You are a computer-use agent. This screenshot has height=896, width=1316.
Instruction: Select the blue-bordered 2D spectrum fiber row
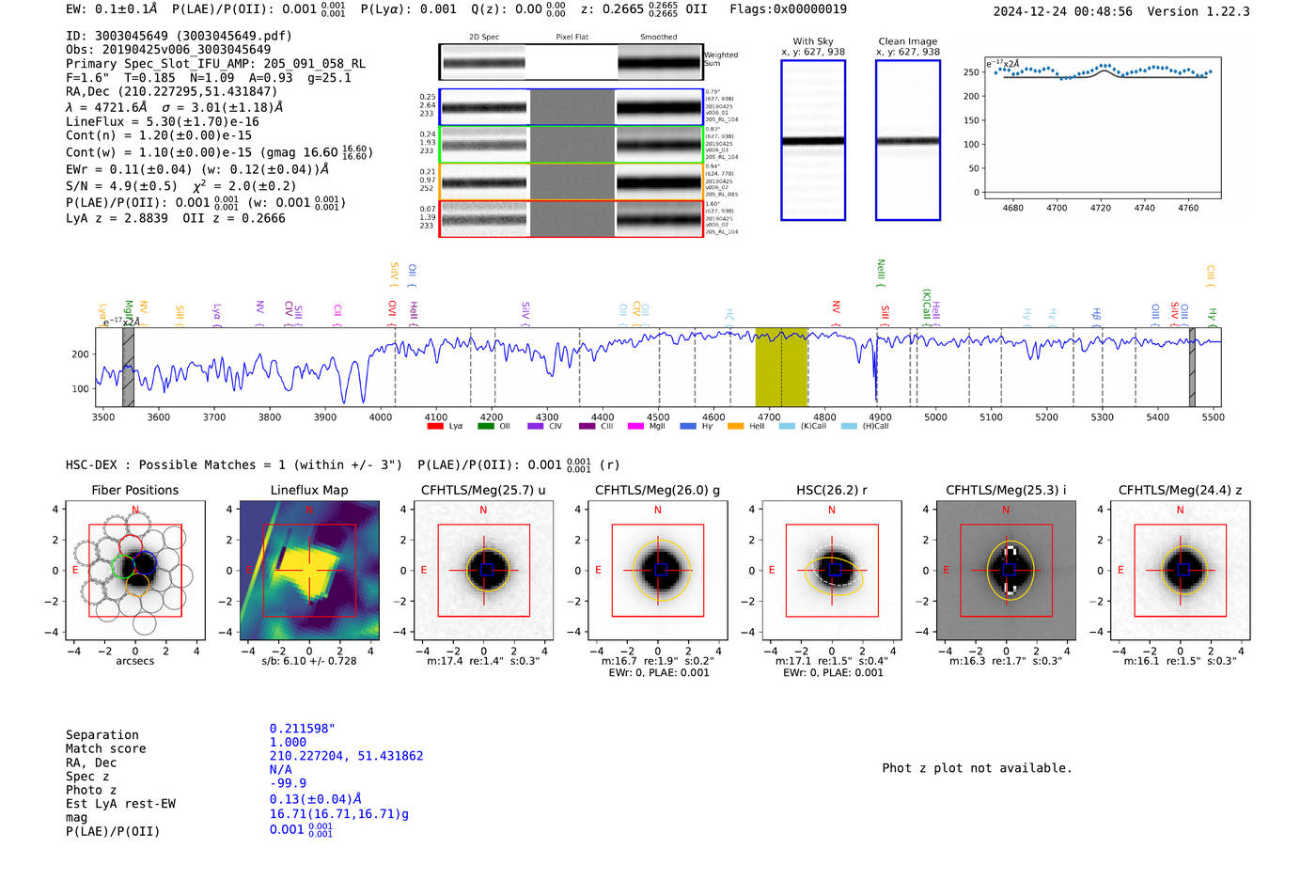(x=572, y=107)
